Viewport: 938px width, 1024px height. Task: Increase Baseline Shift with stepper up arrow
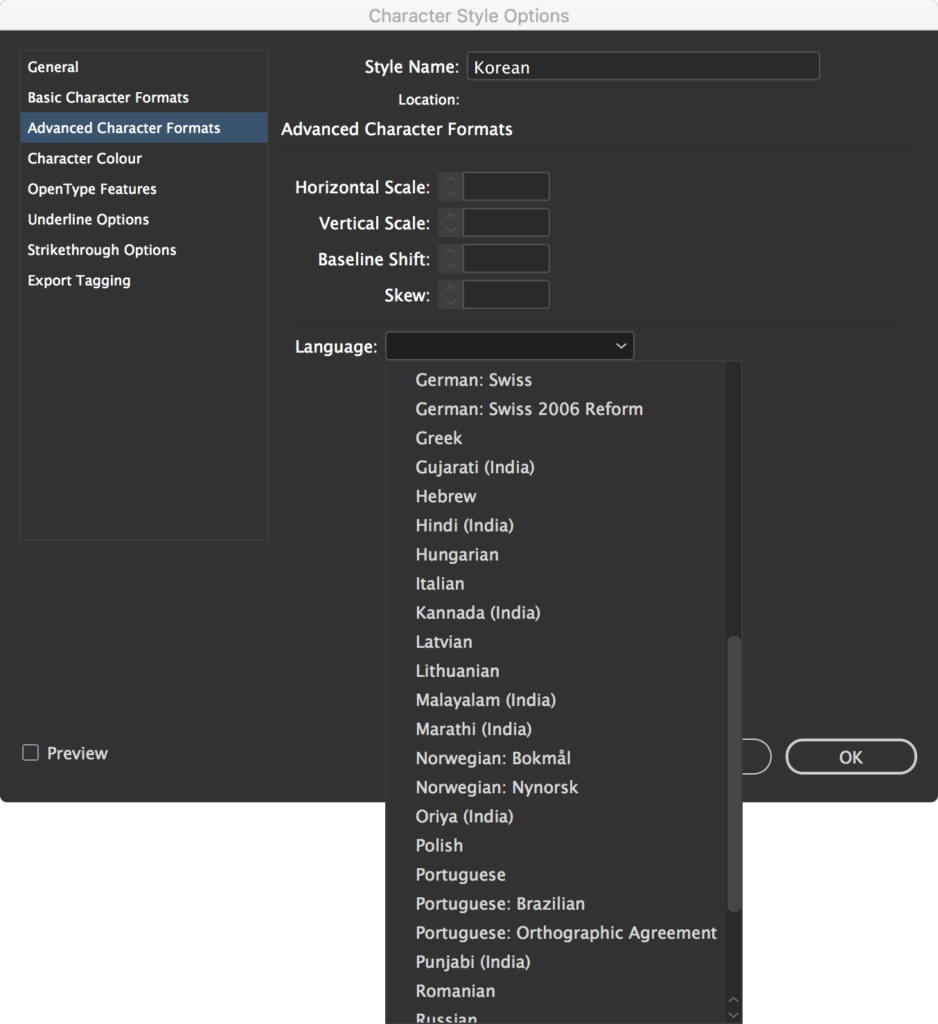[x=450, y=252]
